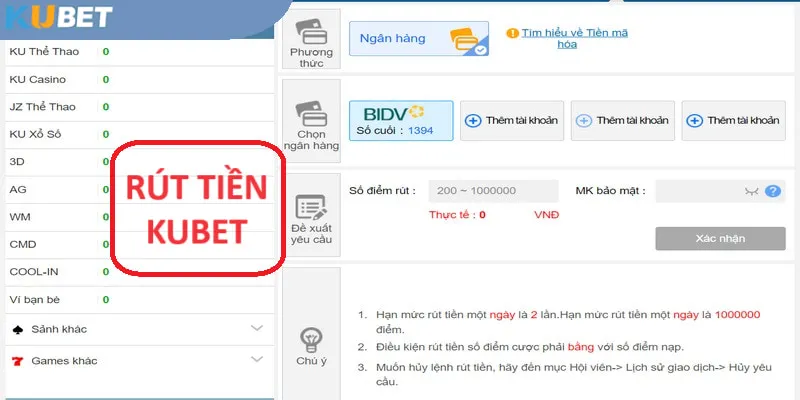Click the first Thêm tài khoản button

point(512,120)
